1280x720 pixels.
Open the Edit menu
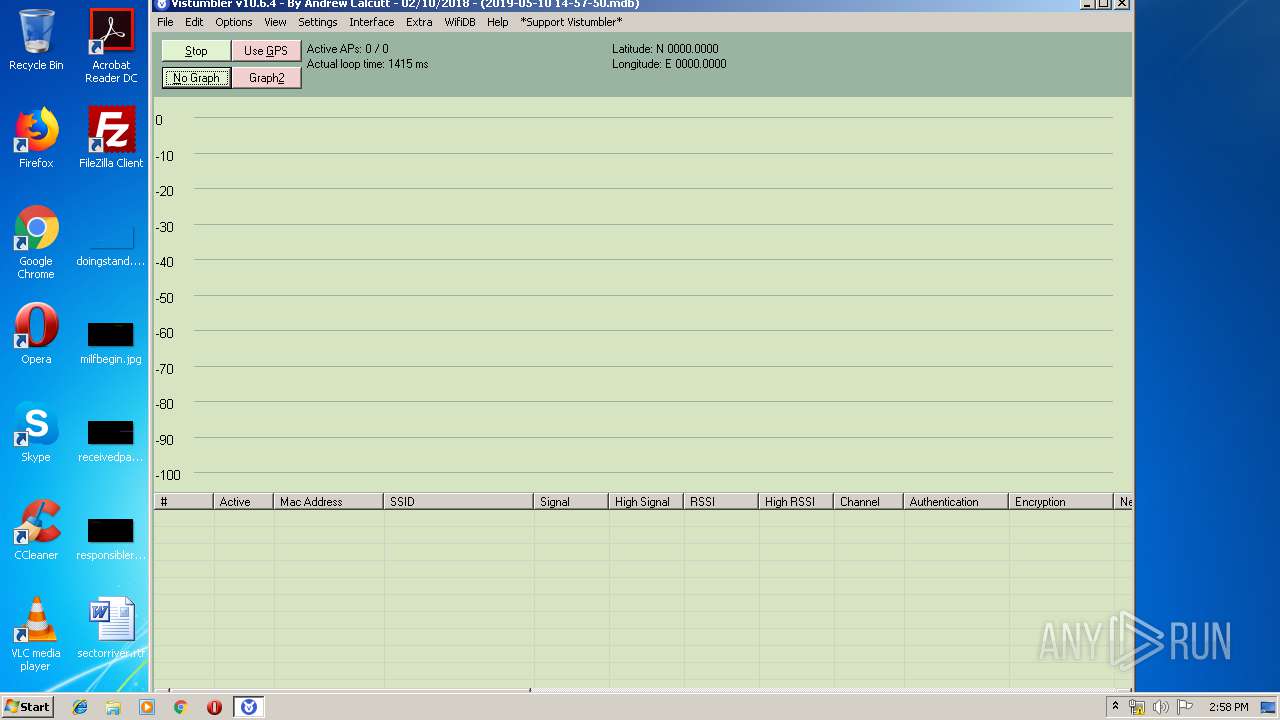[x=194, y=22]
